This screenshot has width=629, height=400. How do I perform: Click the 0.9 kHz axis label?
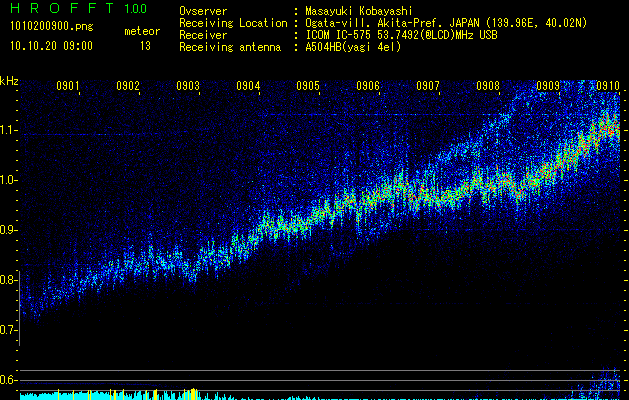[x=9, y=230]
